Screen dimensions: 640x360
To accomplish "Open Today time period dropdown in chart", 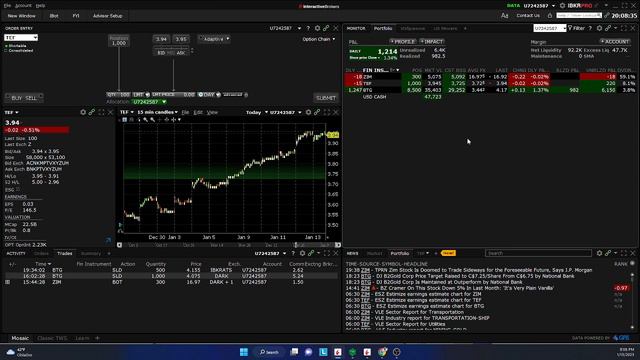I will [257, 112].
